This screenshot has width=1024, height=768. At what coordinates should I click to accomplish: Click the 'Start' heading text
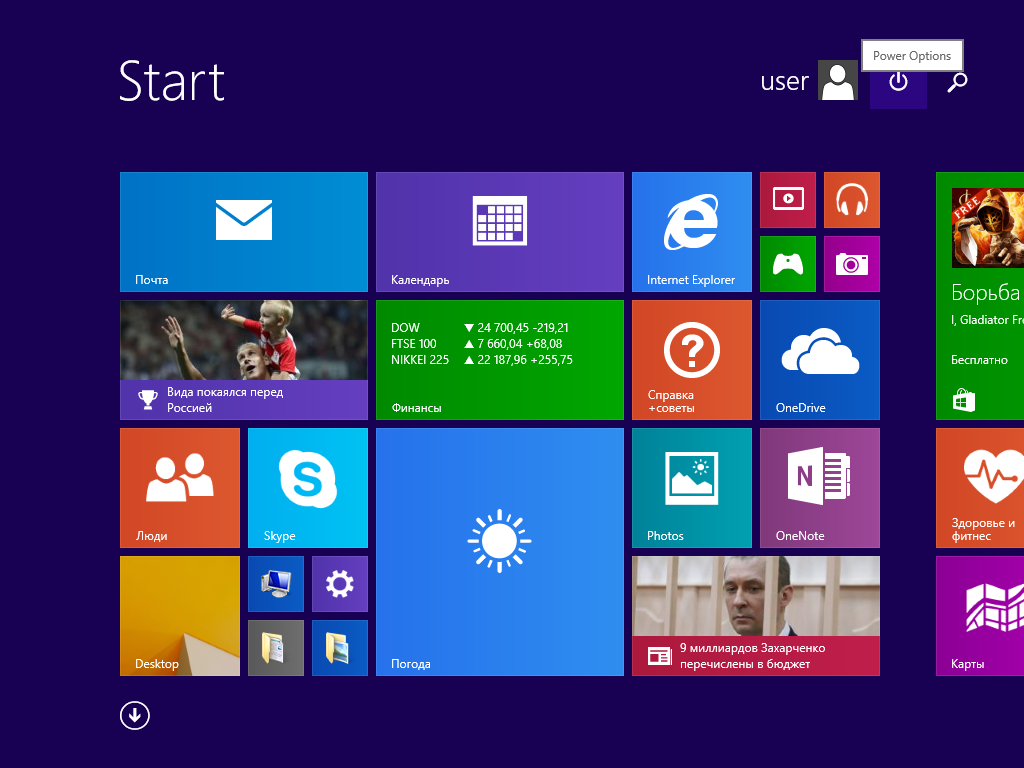click(172, 81)
